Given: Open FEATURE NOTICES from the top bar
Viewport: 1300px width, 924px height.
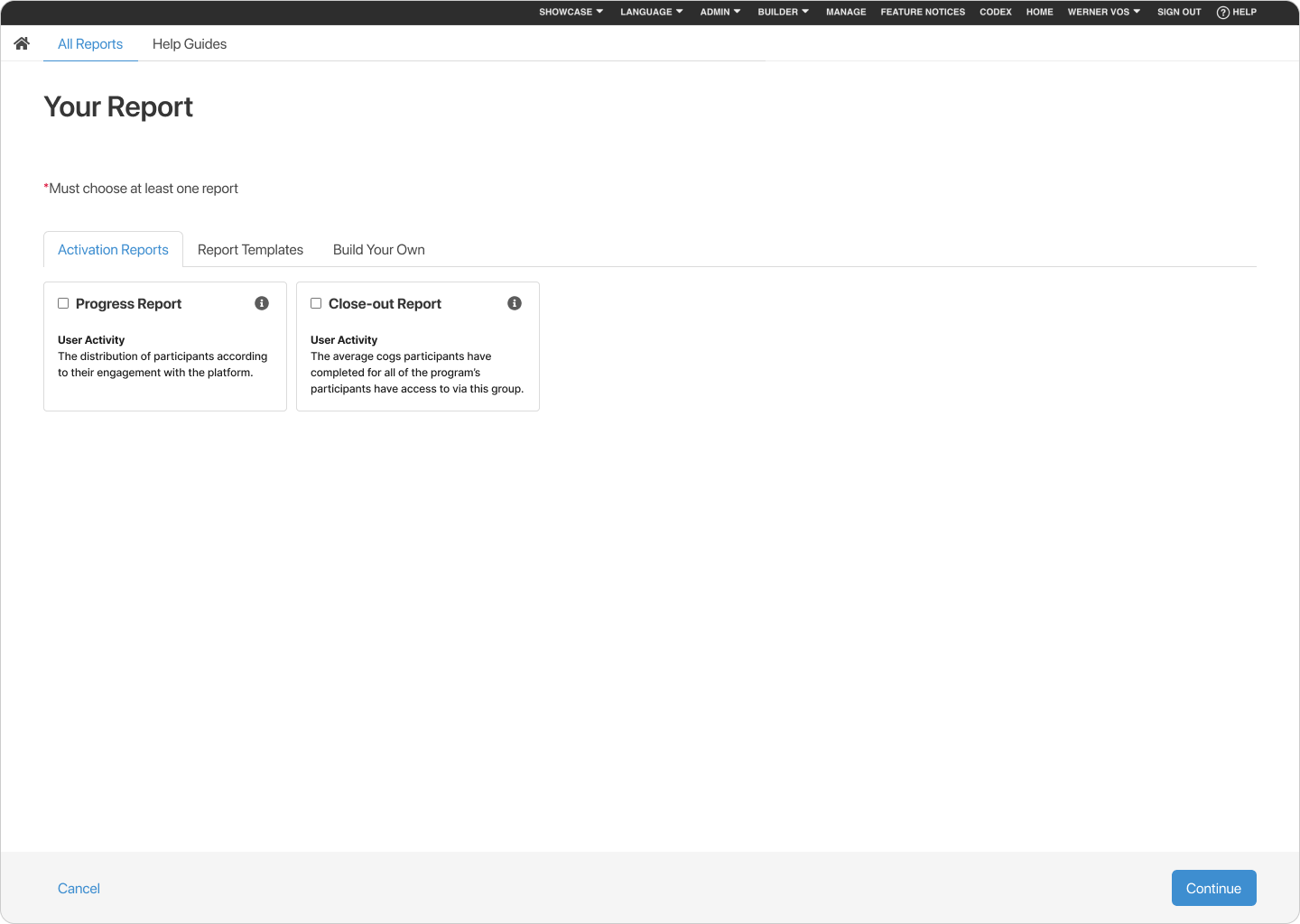Looking at the screenshot, I should click(923, 12).
